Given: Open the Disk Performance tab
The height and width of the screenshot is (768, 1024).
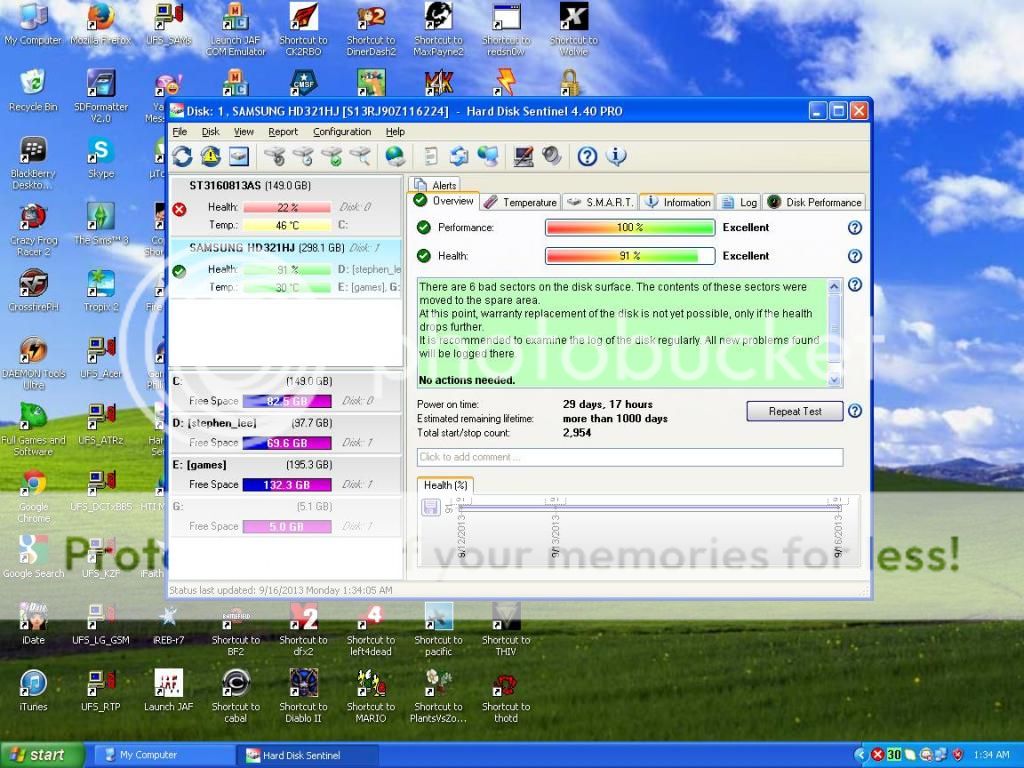Looking at the screenshot, I should click(815, 202).
